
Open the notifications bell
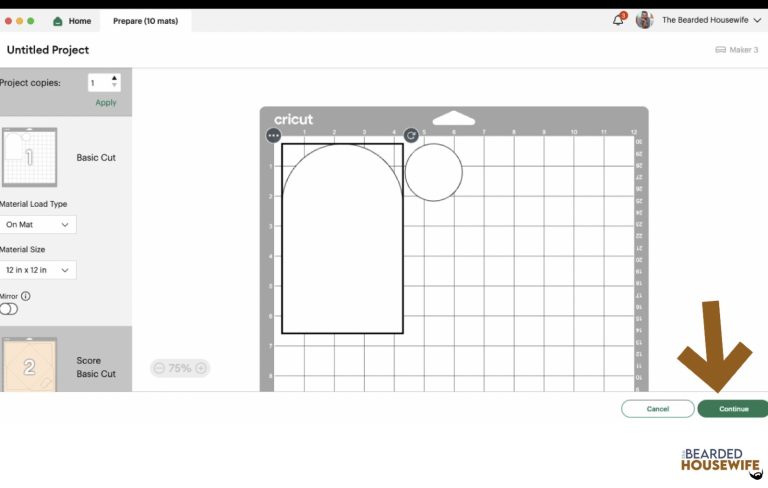(x=618, y=20)
